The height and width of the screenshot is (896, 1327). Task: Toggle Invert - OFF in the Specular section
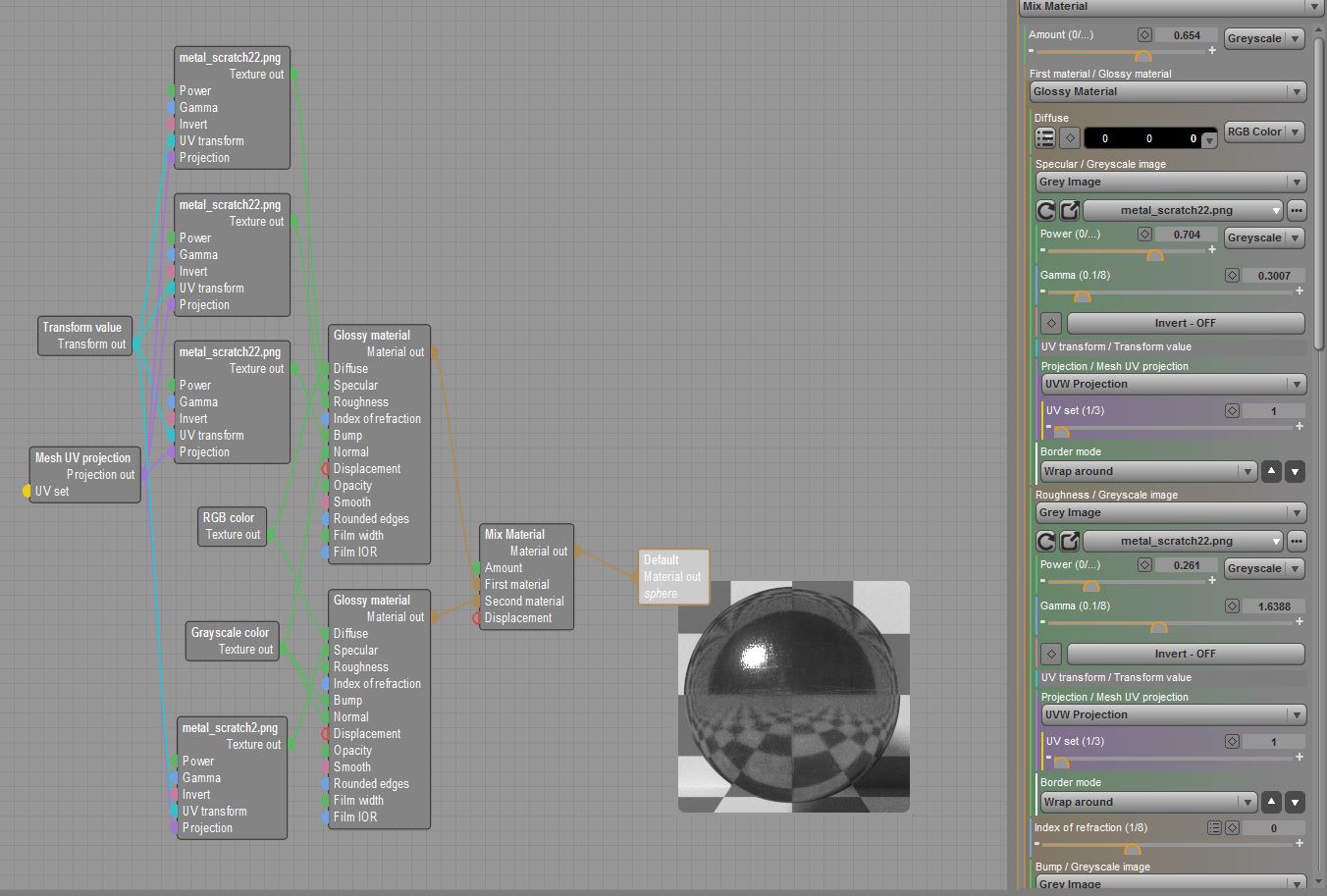pos(1186,323)
